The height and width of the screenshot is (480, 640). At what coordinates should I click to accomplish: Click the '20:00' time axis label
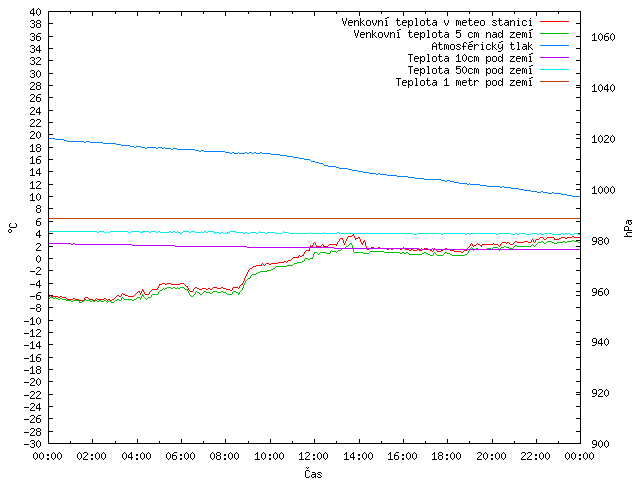(x=491, y=456)
